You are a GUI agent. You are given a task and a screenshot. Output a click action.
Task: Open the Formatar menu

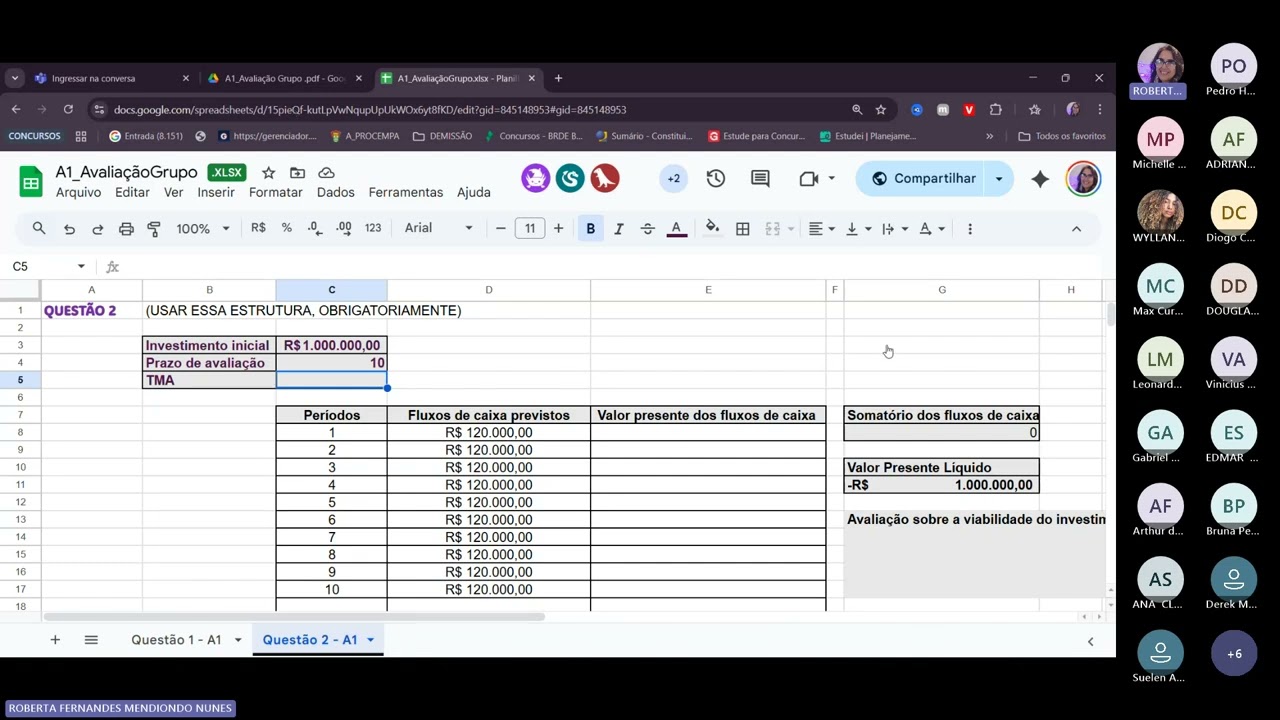tap(276, 192)
